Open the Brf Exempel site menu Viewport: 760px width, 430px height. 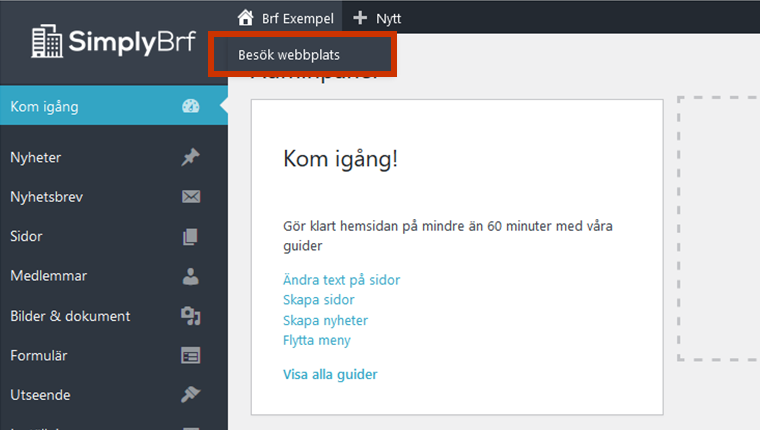coord(297,17)
